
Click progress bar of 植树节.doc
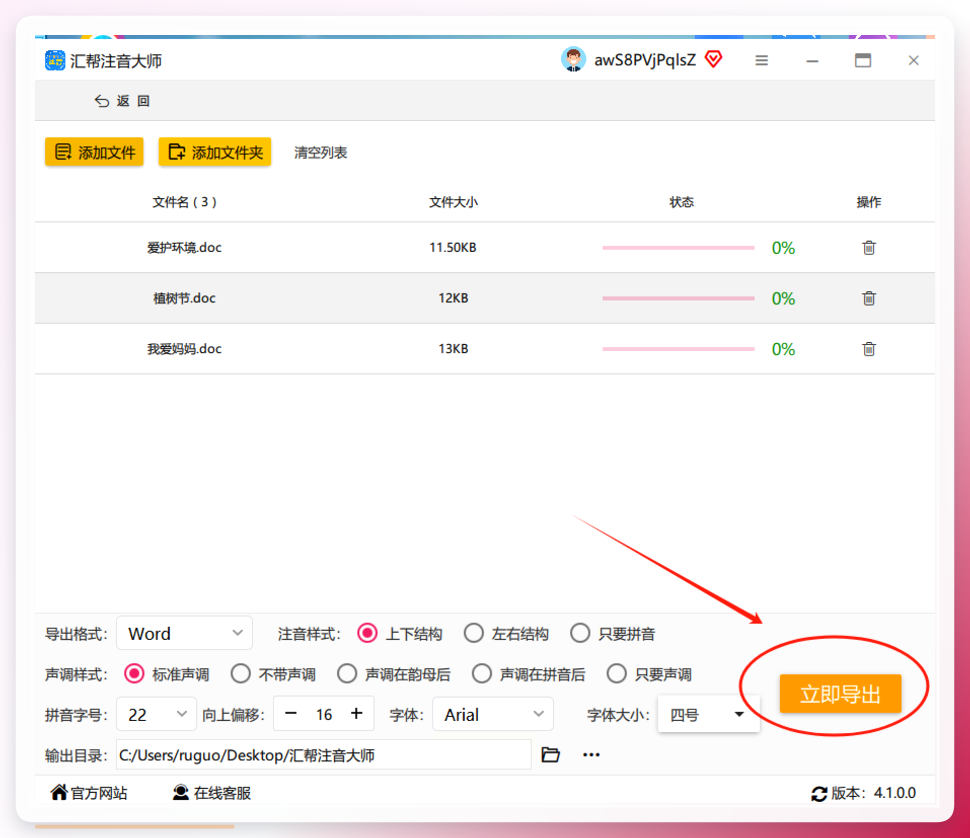[x=678, y=298]
